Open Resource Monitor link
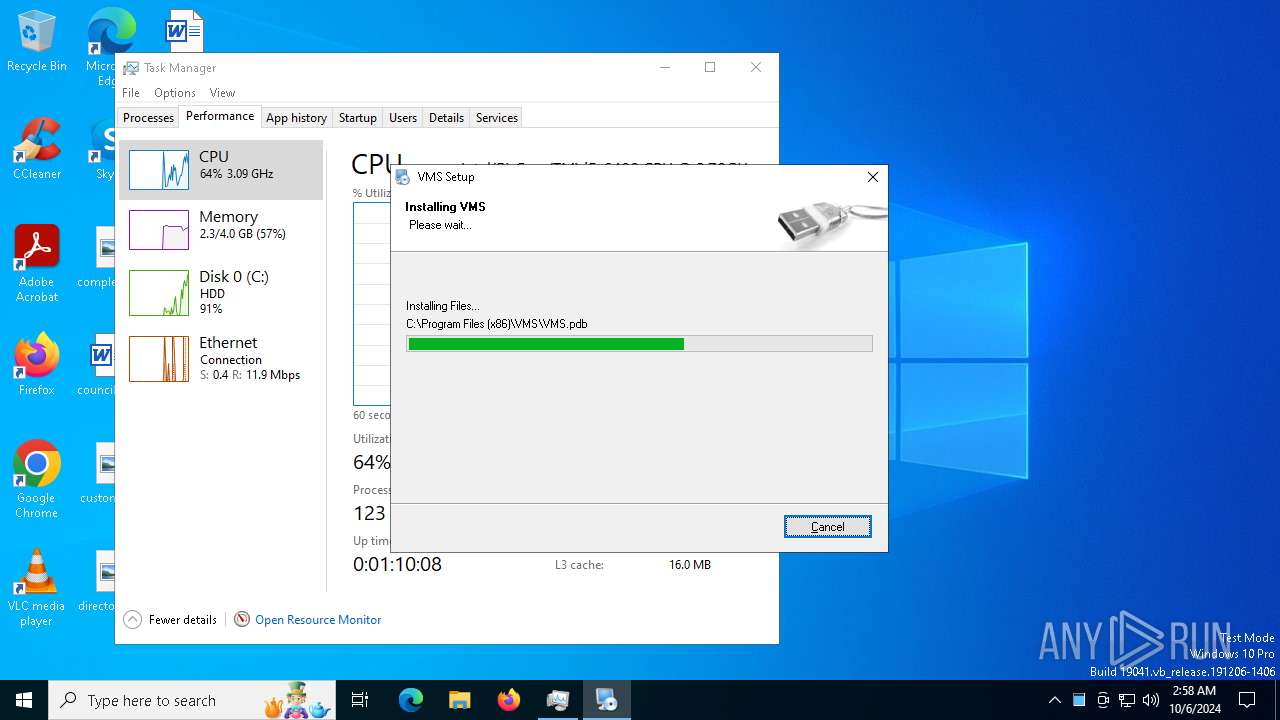Image resolution: width=1280 pixels, height=720 pixels. (x=318, y=620)
